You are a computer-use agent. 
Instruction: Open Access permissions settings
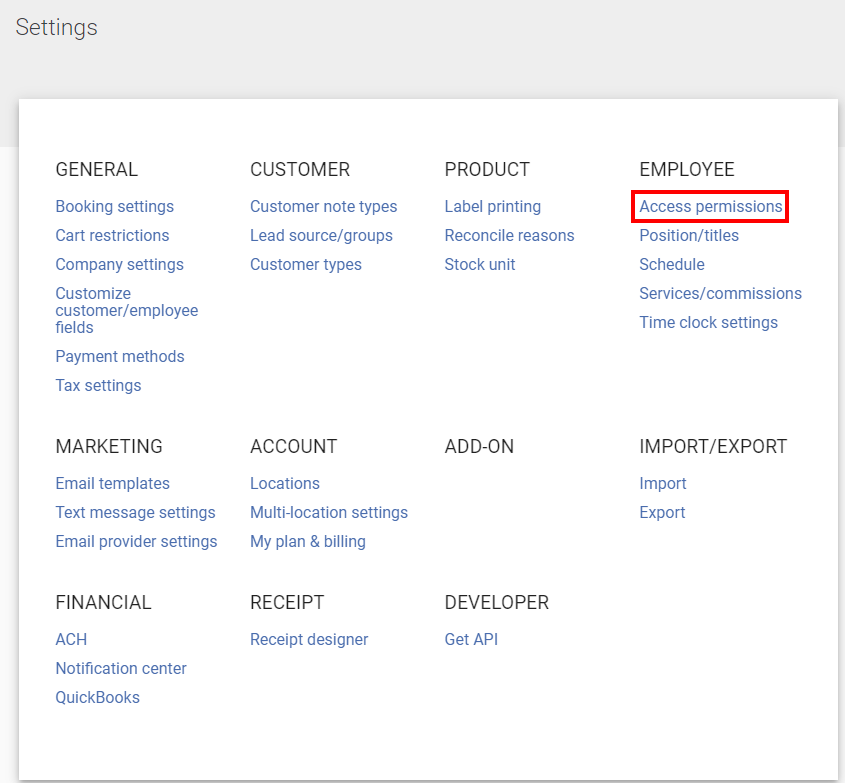pos(710,207)
